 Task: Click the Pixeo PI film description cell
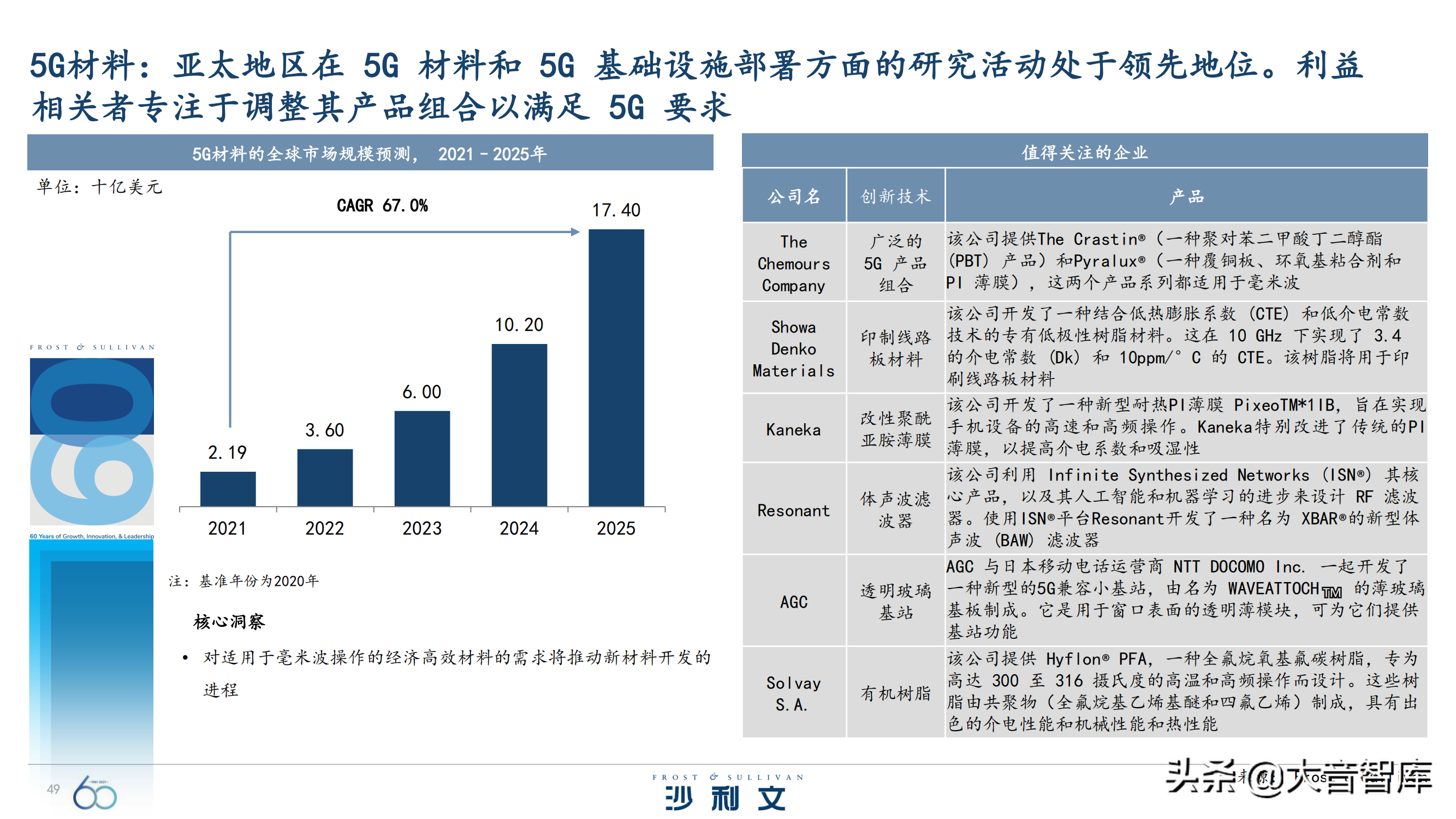1186,429
